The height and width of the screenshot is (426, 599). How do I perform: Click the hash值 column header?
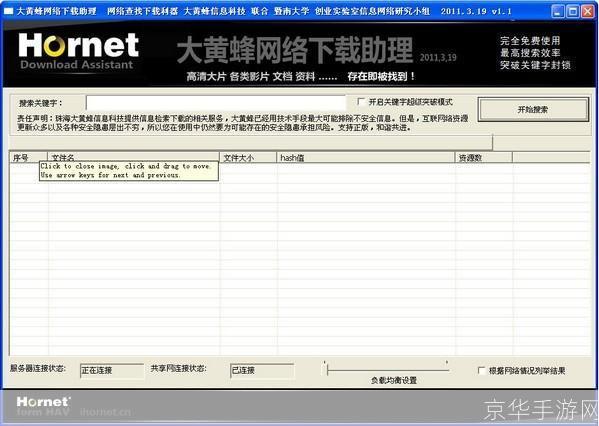366,157
